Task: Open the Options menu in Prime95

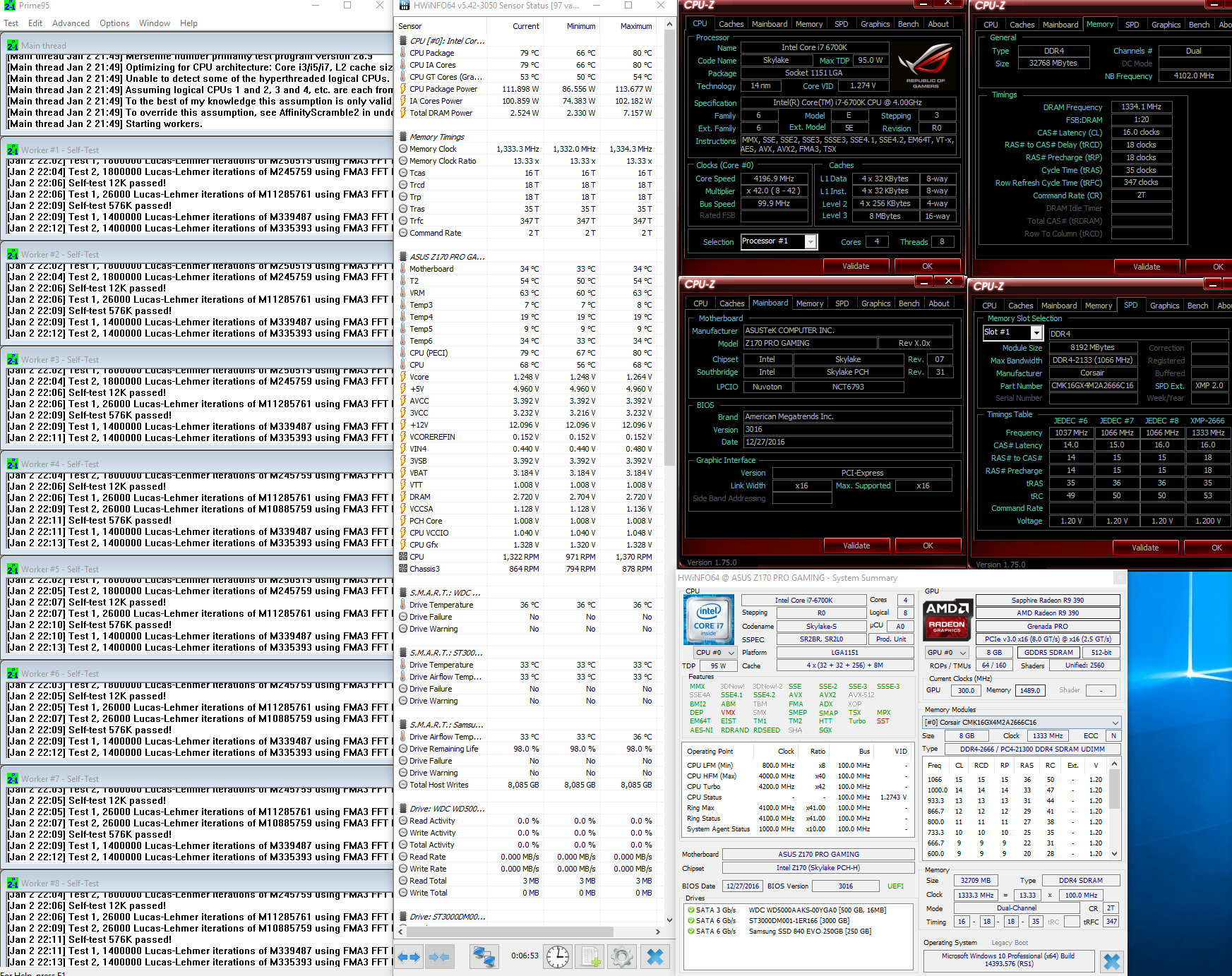Action: (x=114, y=23)
